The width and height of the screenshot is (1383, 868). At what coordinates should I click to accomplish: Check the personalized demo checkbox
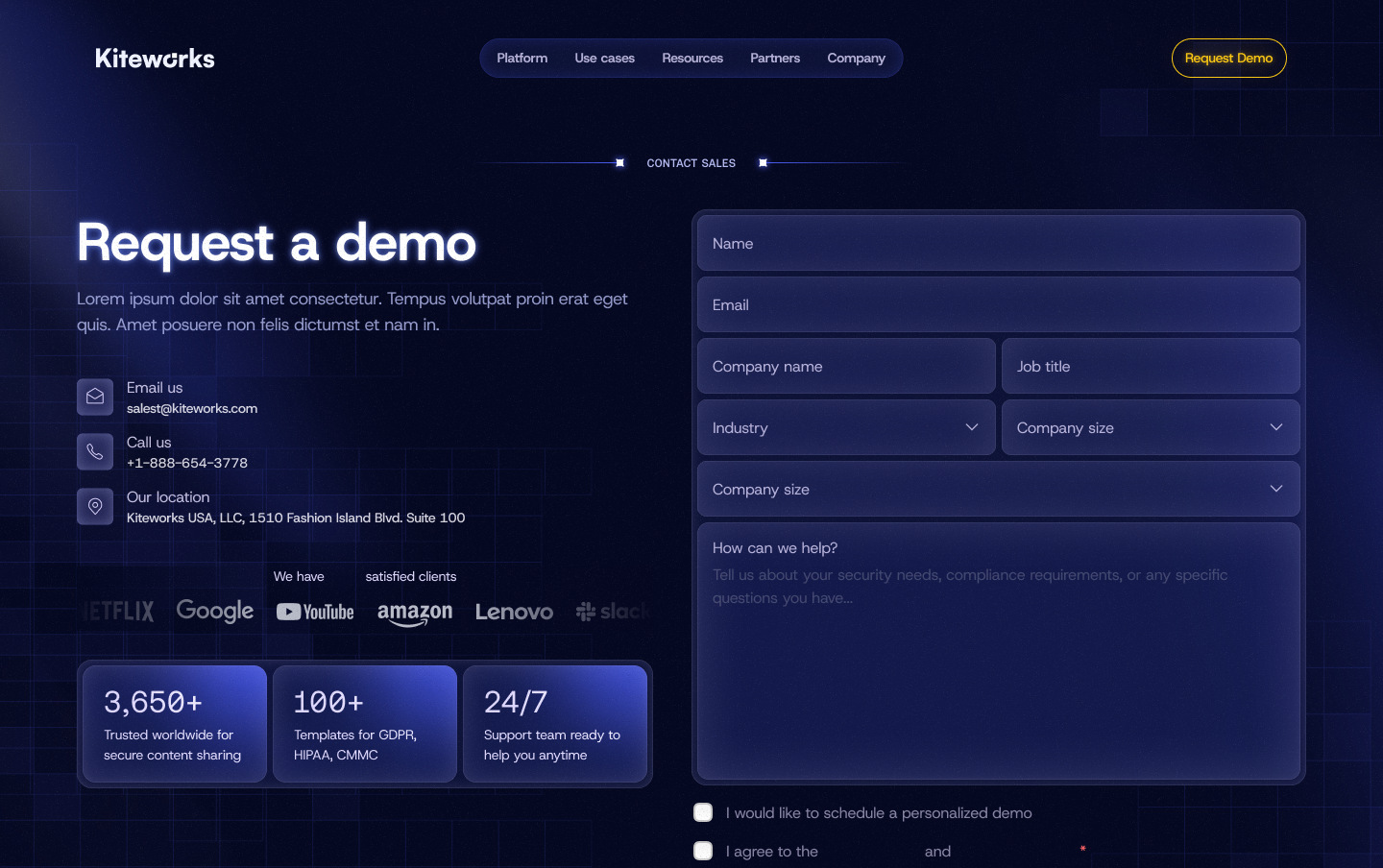point(703,813)
